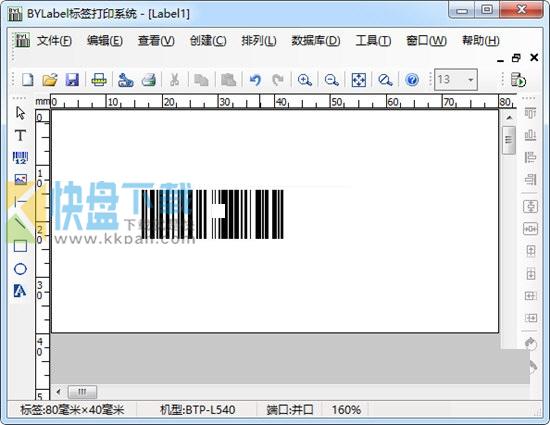Click the rotate object icon

click(x=531, y=344)
